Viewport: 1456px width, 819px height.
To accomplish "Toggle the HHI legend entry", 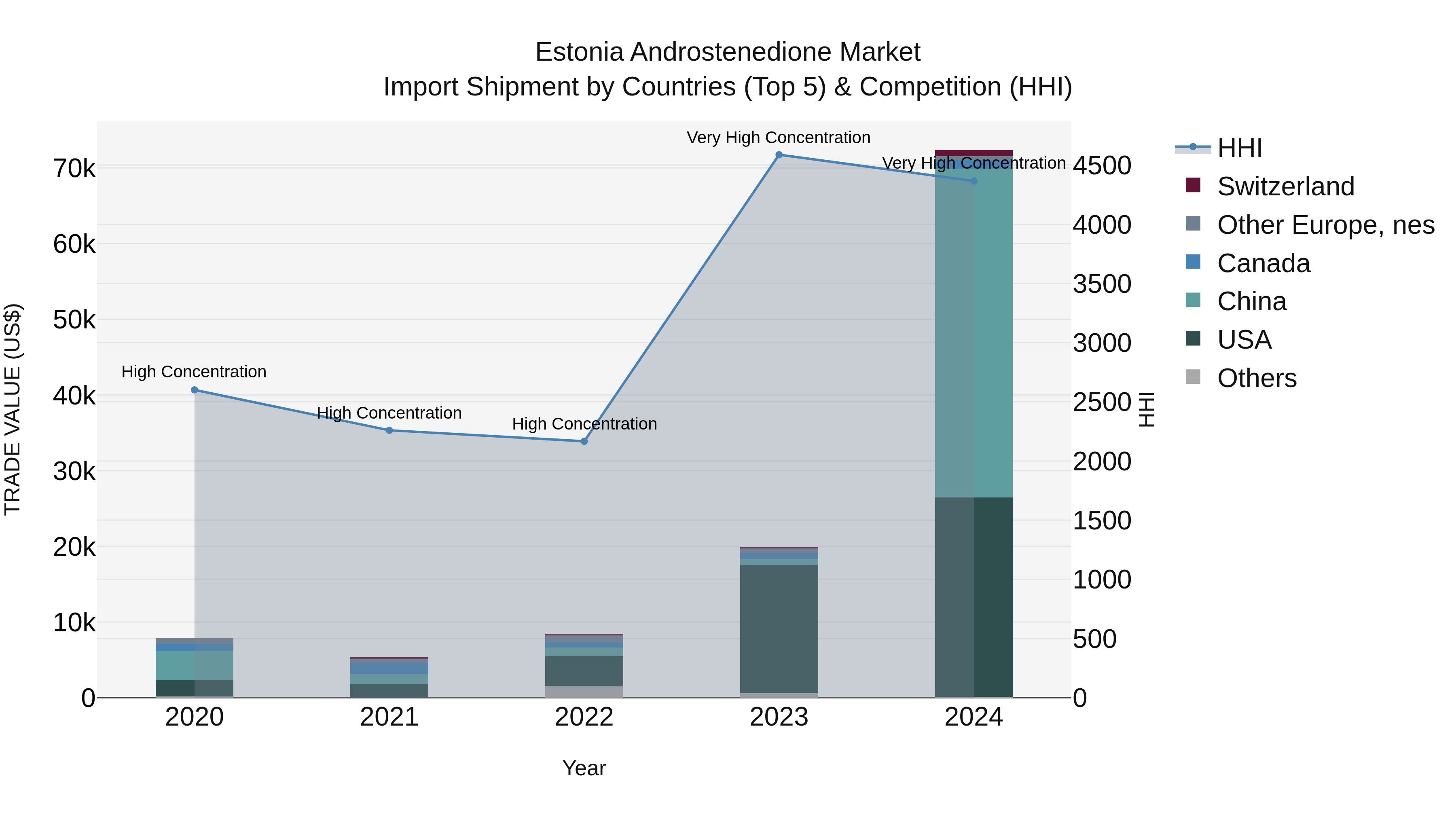I will pyautogui.click(x=1219, y=148).
